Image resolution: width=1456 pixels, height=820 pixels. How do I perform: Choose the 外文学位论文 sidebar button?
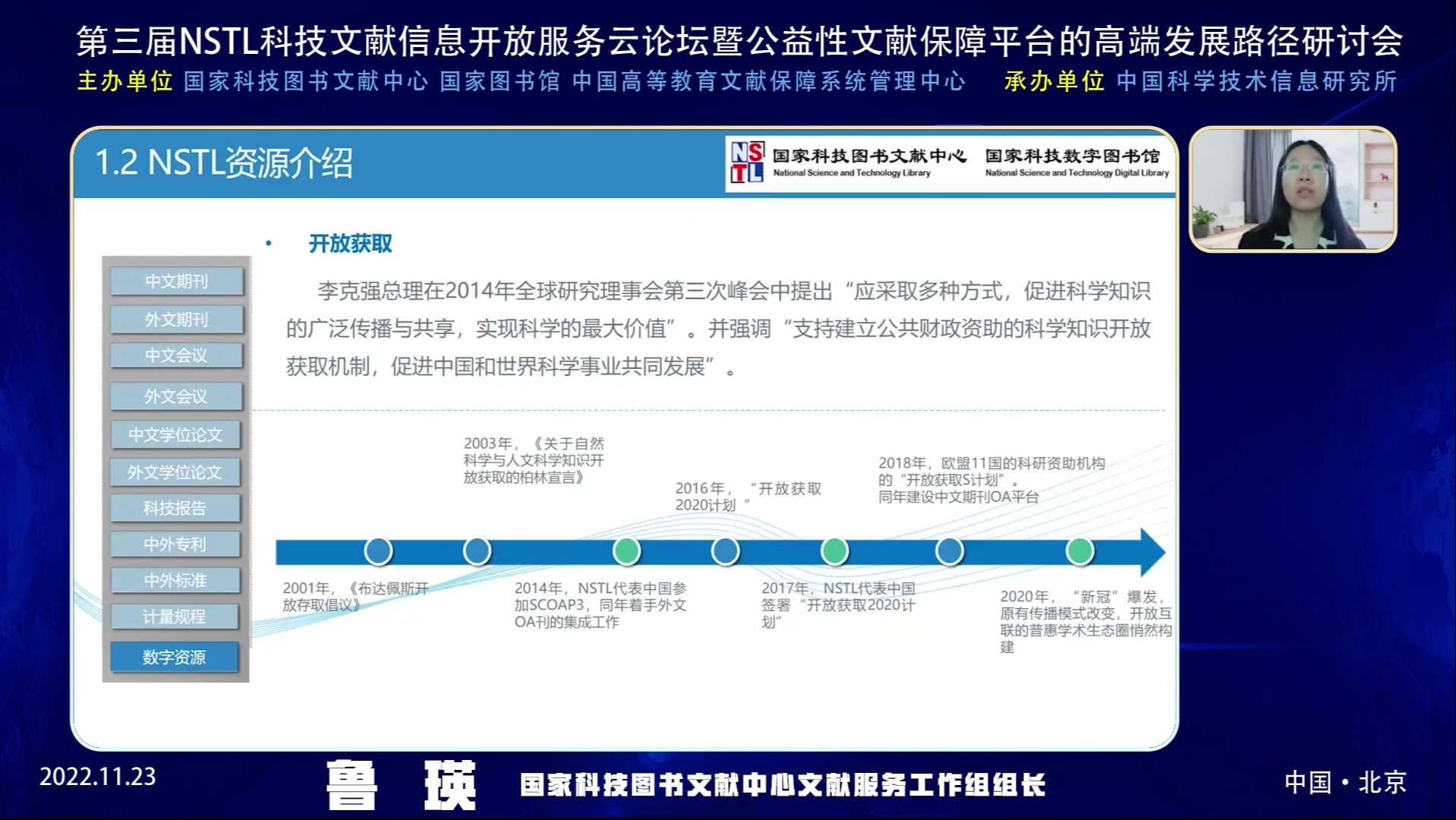175,471
